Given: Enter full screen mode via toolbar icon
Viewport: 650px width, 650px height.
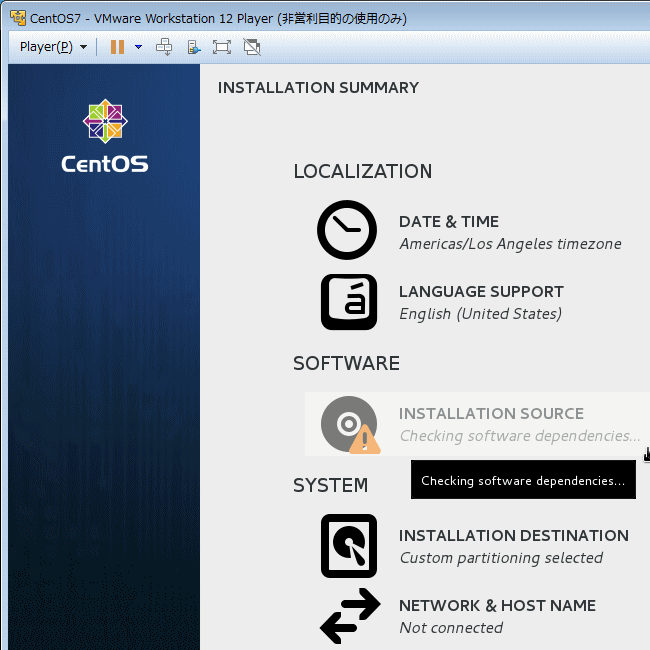Looking at the screenshot, I should coord(222,47).
